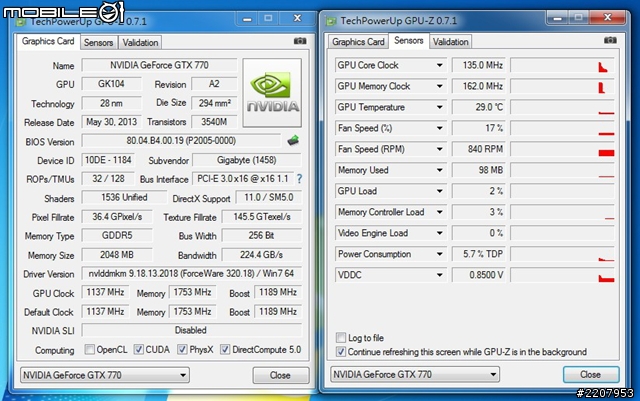
Task: Click the 29.0 °C temperature reading
Action: pyautogui.click(x=478, y=107)
